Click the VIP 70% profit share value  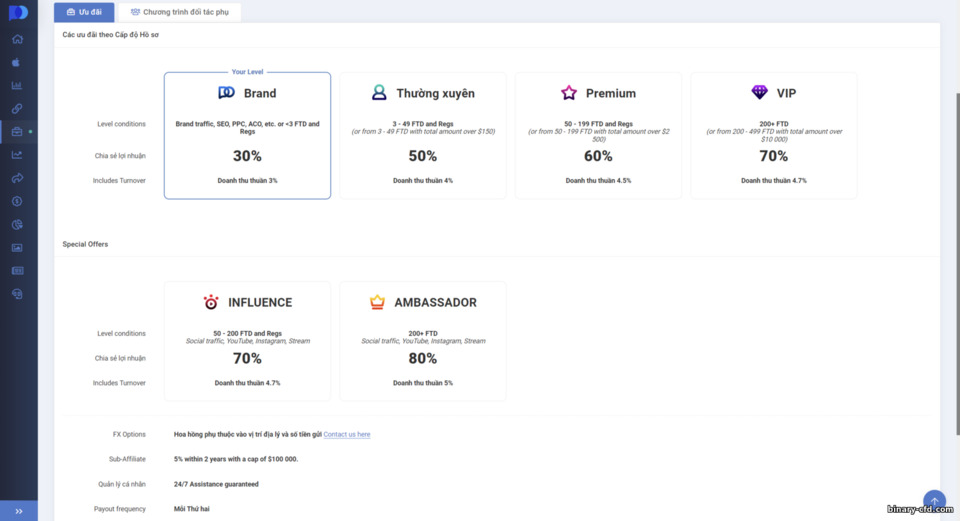point(774,156)
